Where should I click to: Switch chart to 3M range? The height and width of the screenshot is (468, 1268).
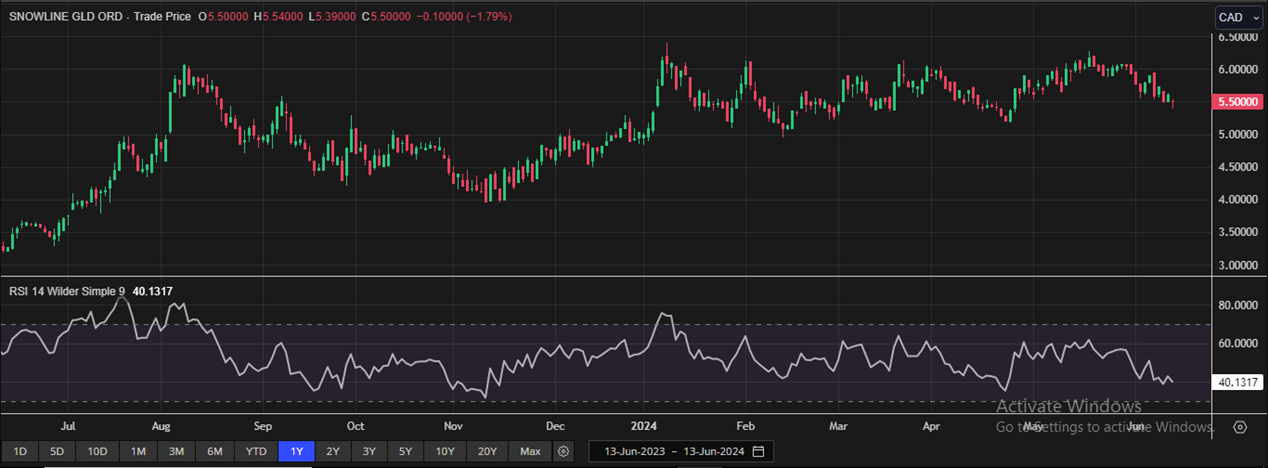tap(176, 451)
